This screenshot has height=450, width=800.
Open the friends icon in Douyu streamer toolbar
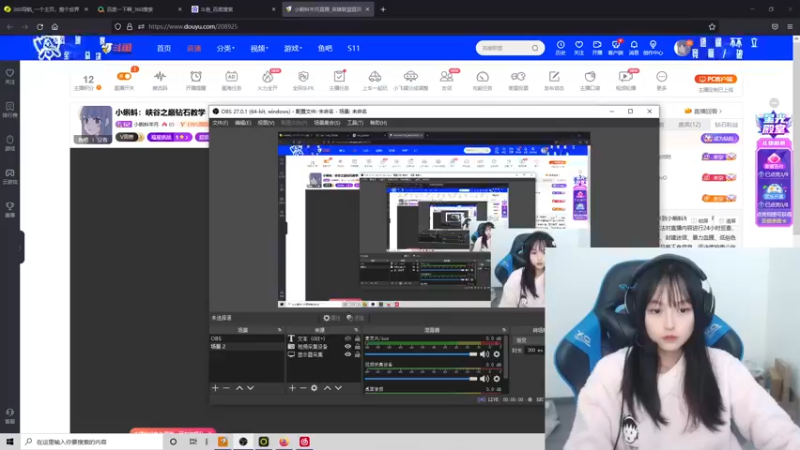point(446,77)
